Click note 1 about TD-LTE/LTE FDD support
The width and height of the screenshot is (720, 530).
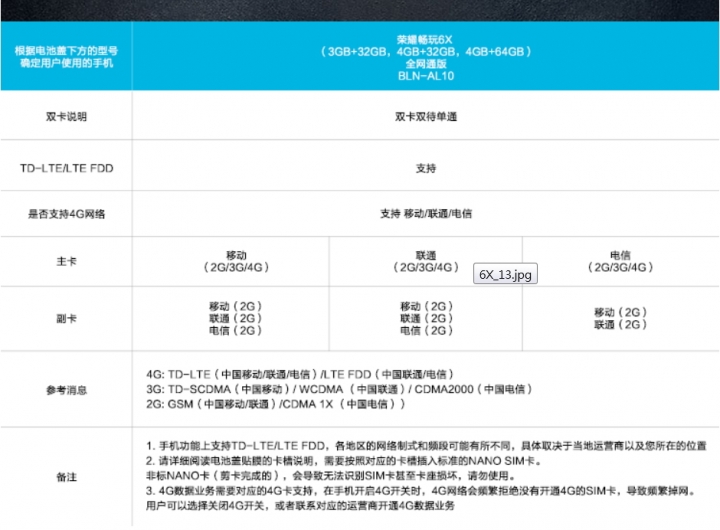pos(426,445)
